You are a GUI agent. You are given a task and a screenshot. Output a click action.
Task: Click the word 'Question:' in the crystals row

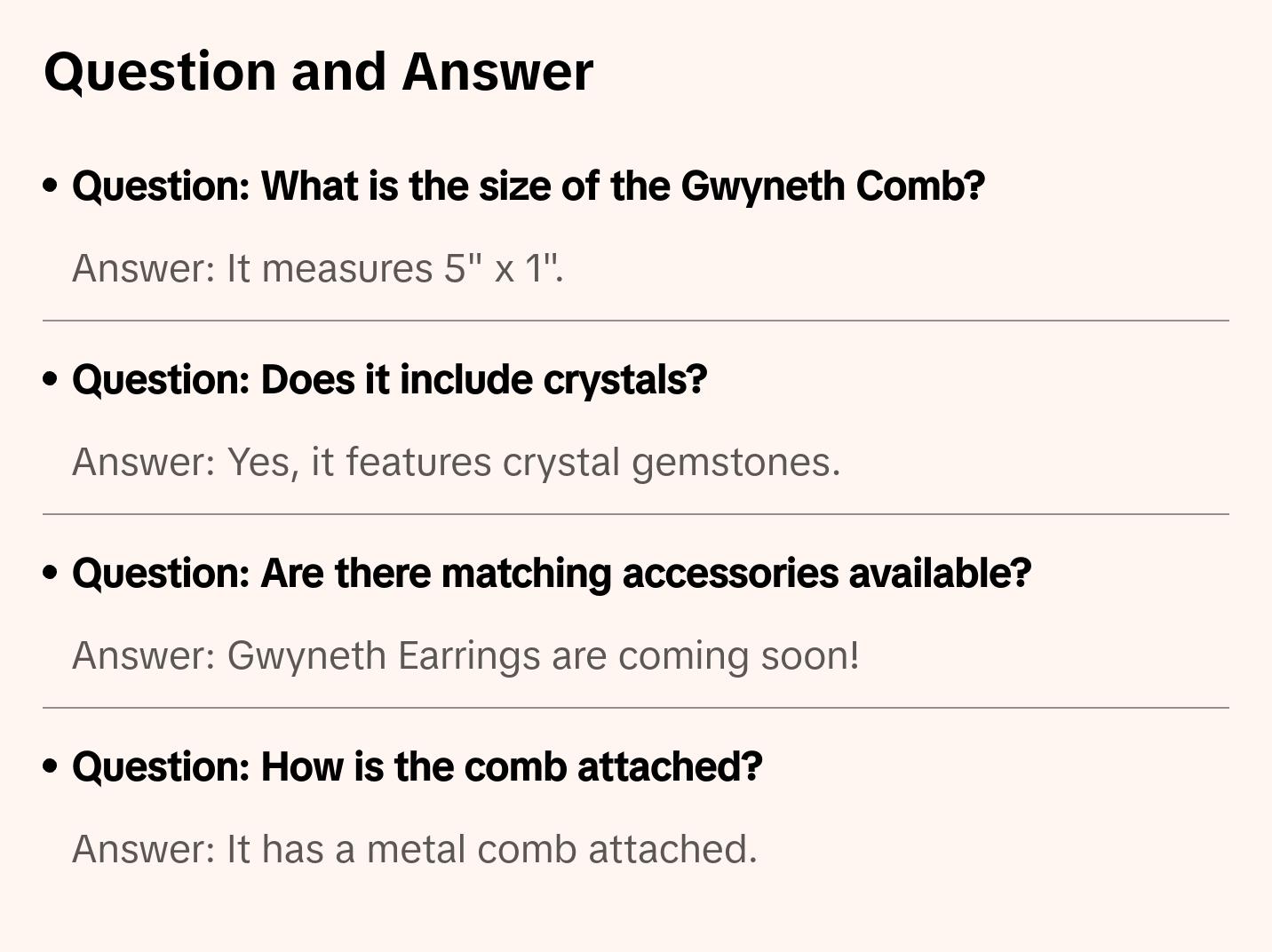(x=161, y=380)
